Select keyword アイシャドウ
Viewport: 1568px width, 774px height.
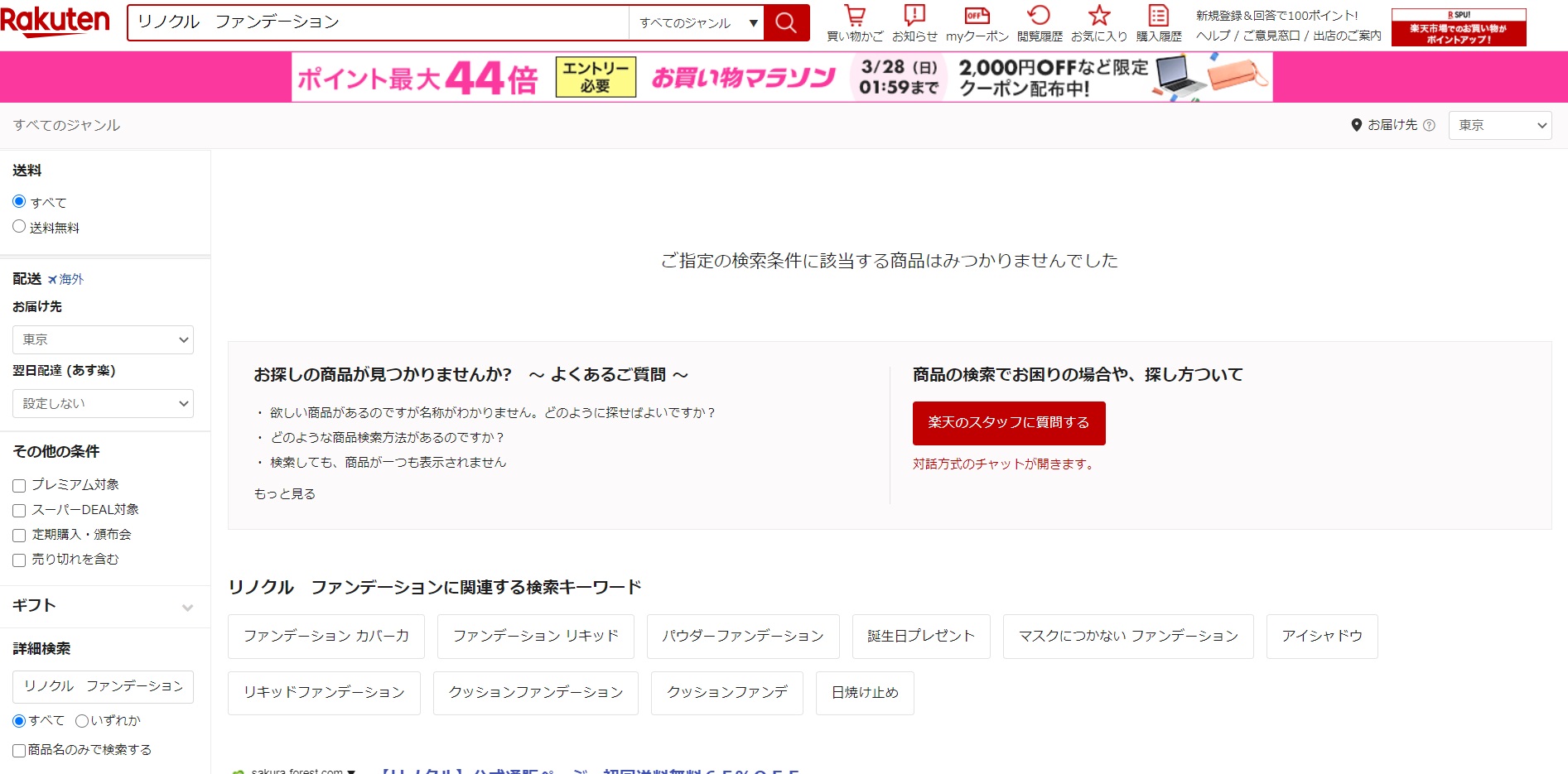pos(1322,636)
